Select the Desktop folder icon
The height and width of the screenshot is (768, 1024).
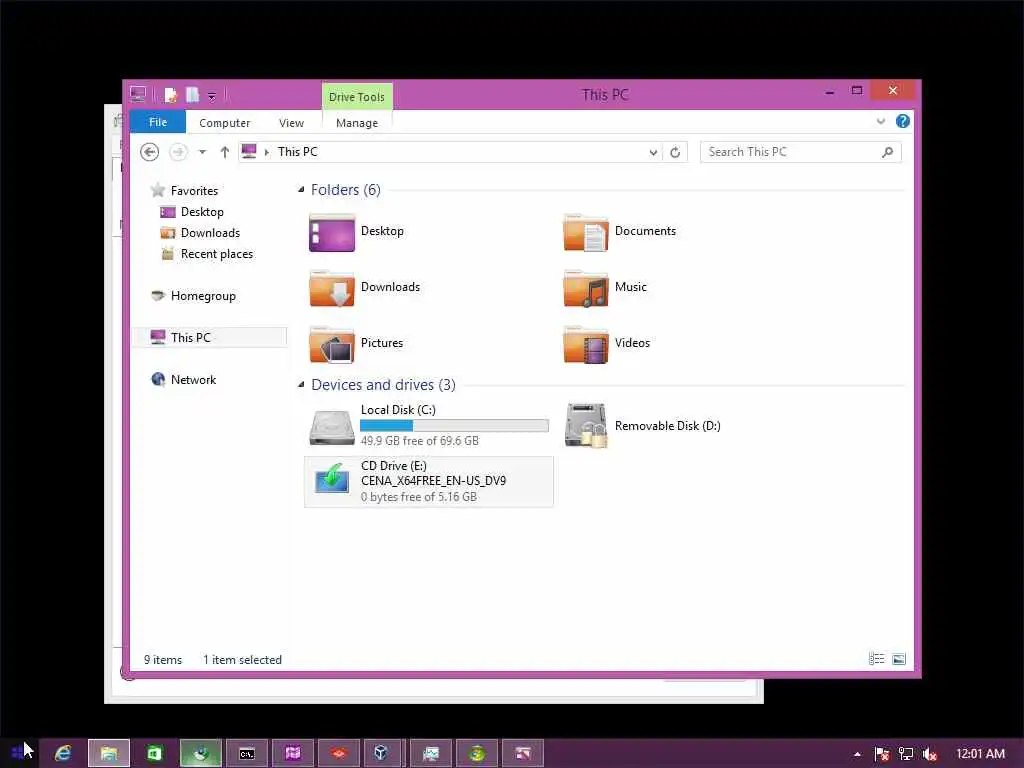tap(332, 232)
